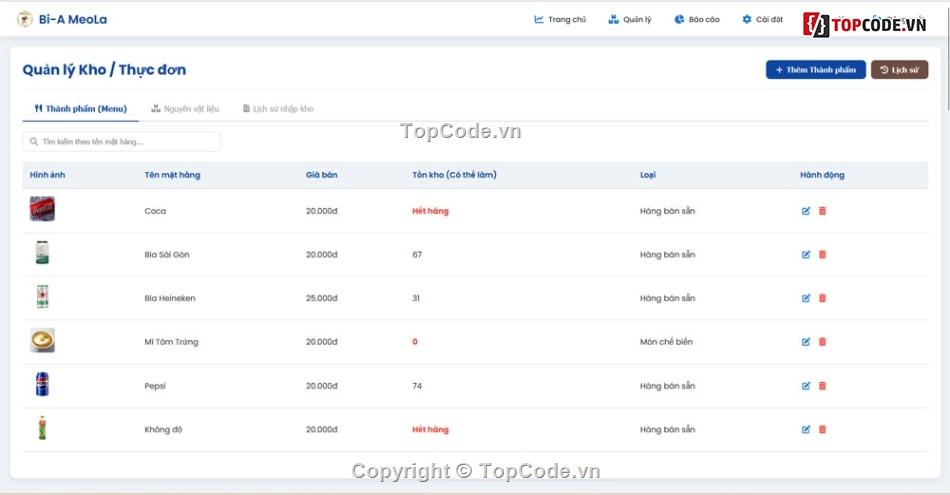Delete the Mì Tôm Trứng item

pos(822,342)
